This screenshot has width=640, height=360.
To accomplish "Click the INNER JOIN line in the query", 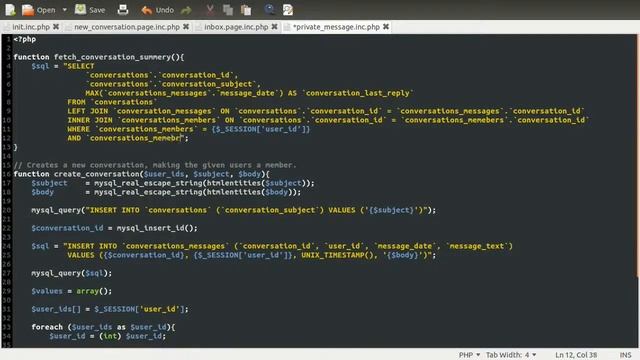I will point(328,120).
